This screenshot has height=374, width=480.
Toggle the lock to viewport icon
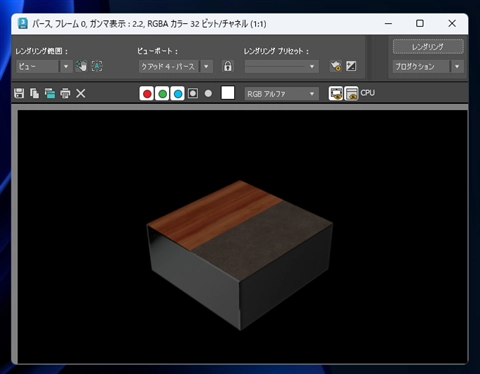[228, 66]
